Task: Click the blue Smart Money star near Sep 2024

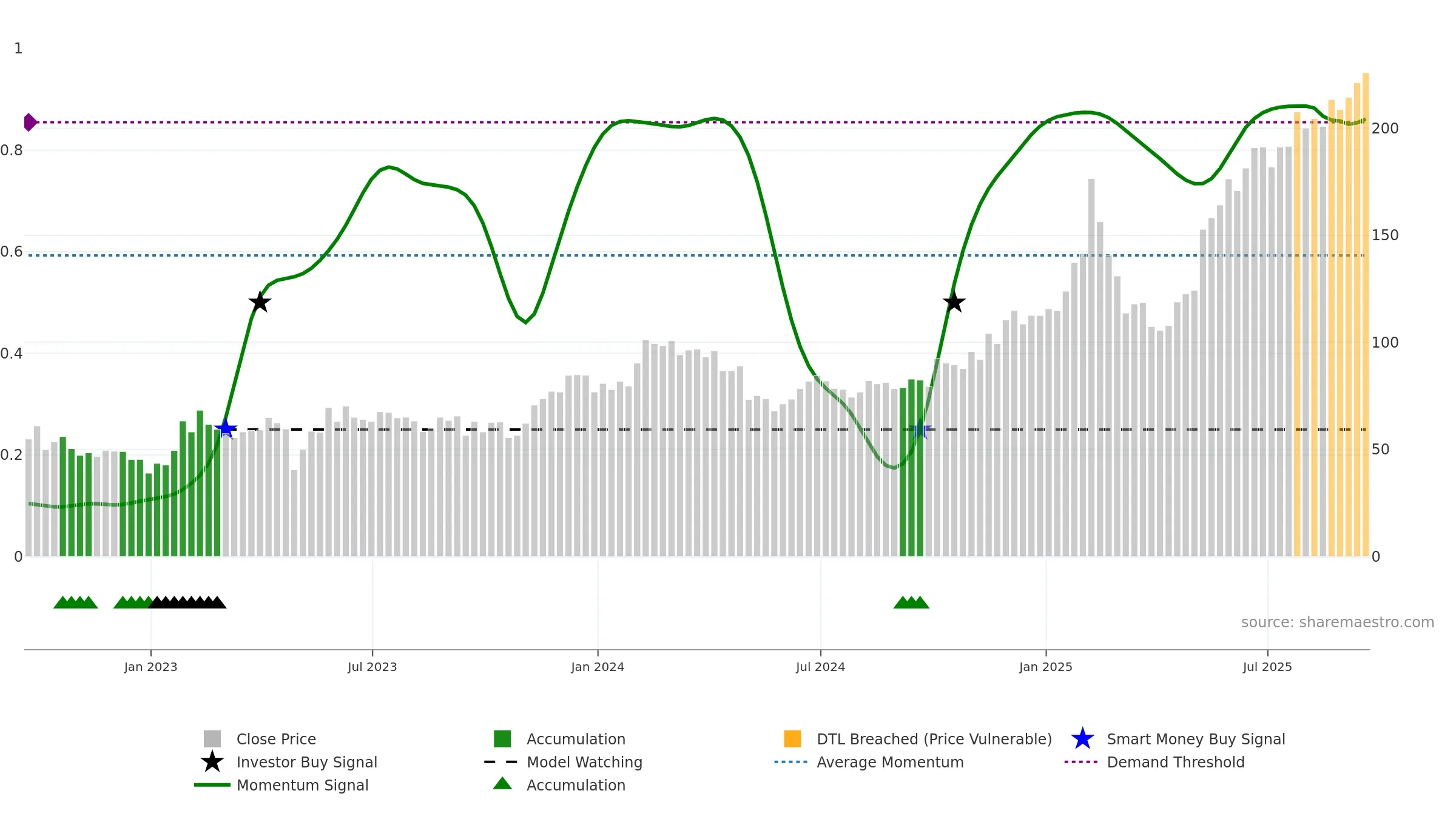Action: click(920, 429)
